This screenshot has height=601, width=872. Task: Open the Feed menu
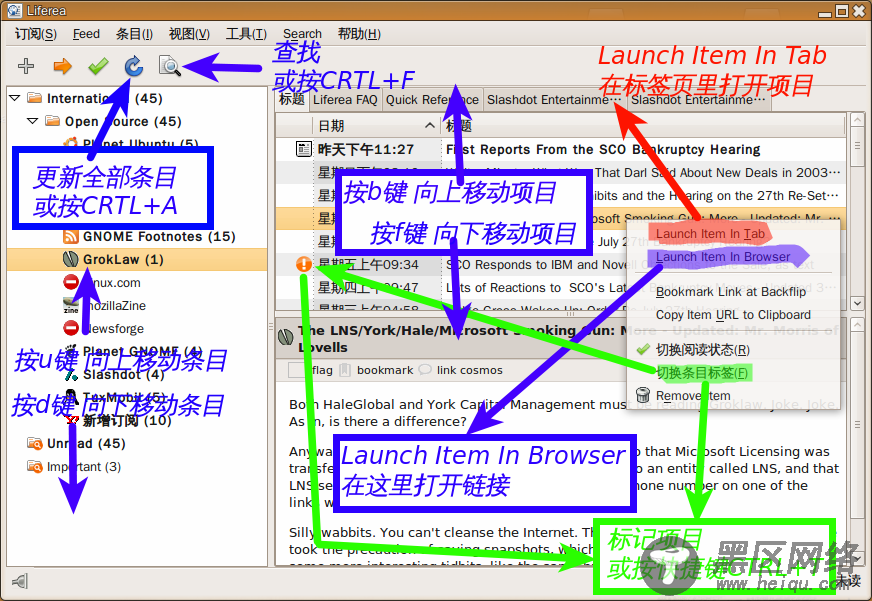click(x=86, y=34)
